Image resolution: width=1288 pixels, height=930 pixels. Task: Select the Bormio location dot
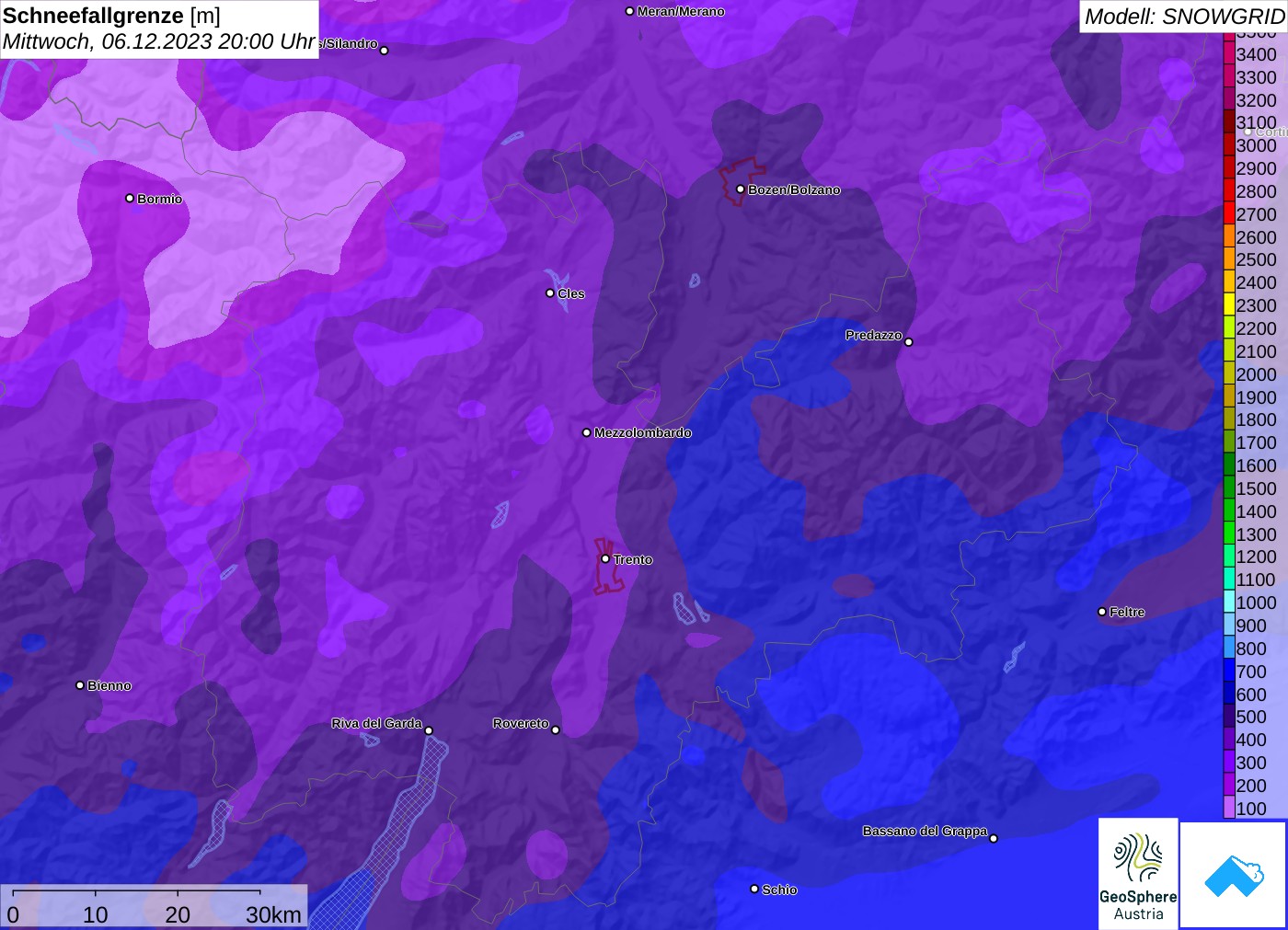130,198
